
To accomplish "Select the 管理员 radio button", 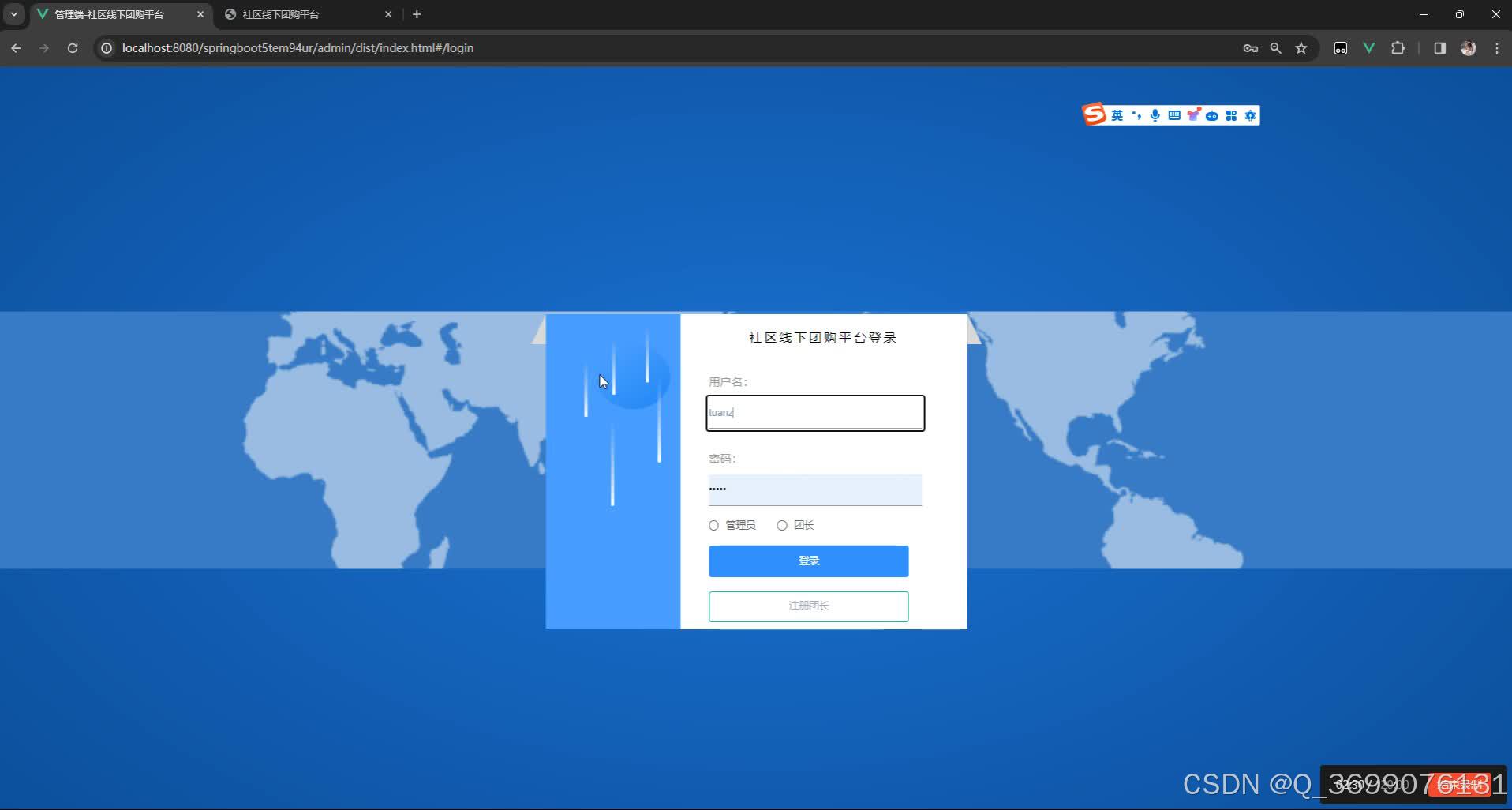I will click(714, 525).
